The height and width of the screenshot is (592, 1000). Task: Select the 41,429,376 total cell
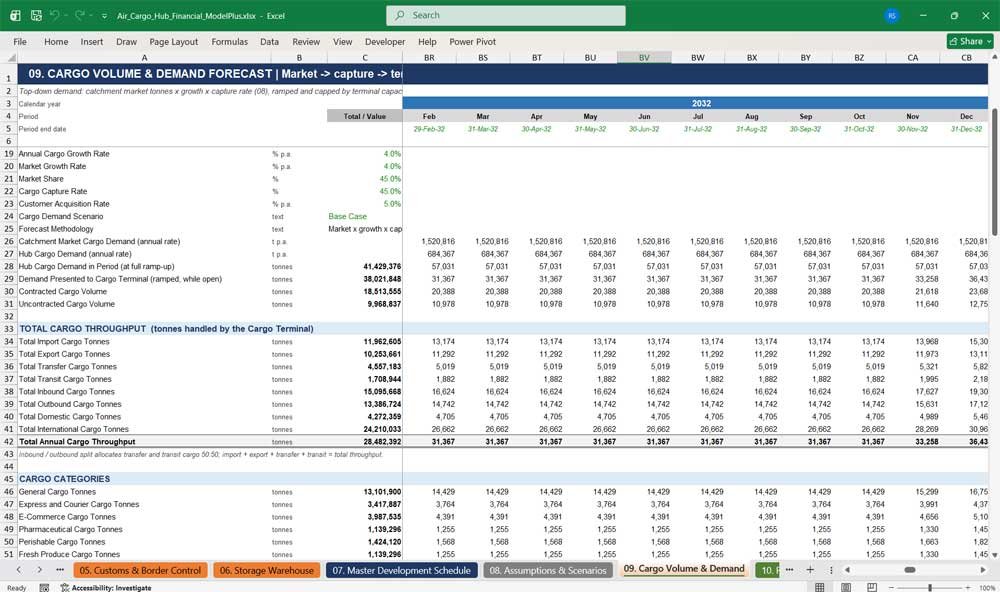coord(364,267)
